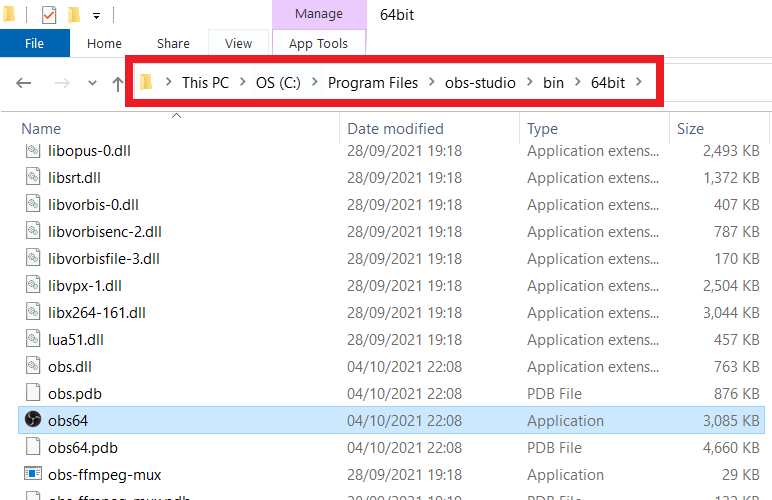Select the file name 'obs64'
The height and width of the screenshot is (500, 772).
click(x=67, y=421)
